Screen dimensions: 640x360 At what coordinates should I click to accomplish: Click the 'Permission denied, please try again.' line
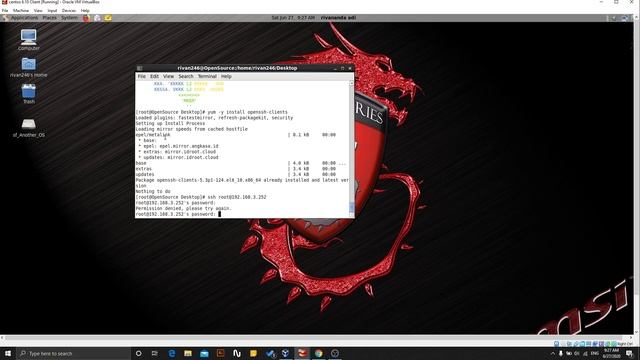(183, 208)
